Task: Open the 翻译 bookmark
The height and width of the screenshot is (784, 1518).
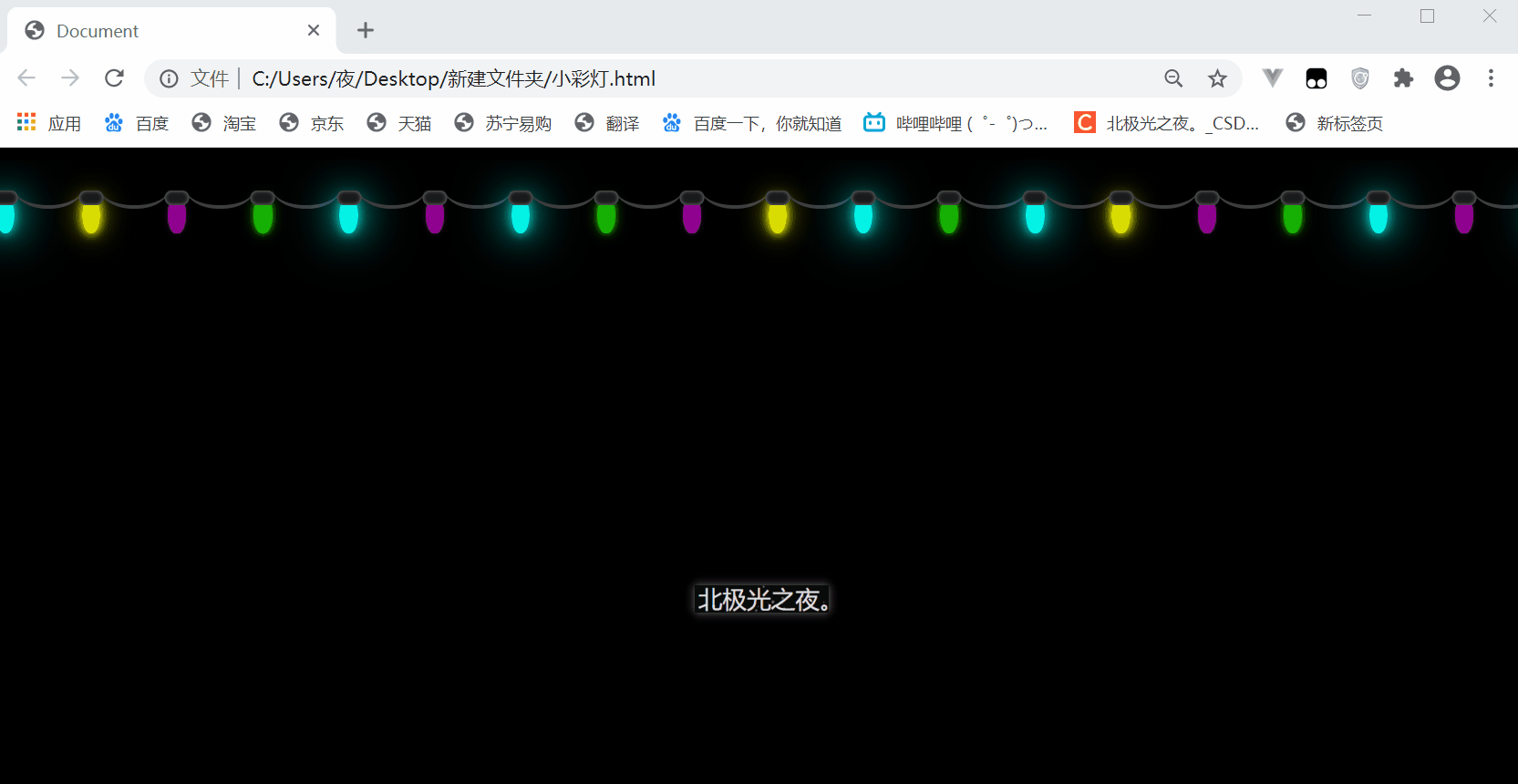Action: click(607, 123)
